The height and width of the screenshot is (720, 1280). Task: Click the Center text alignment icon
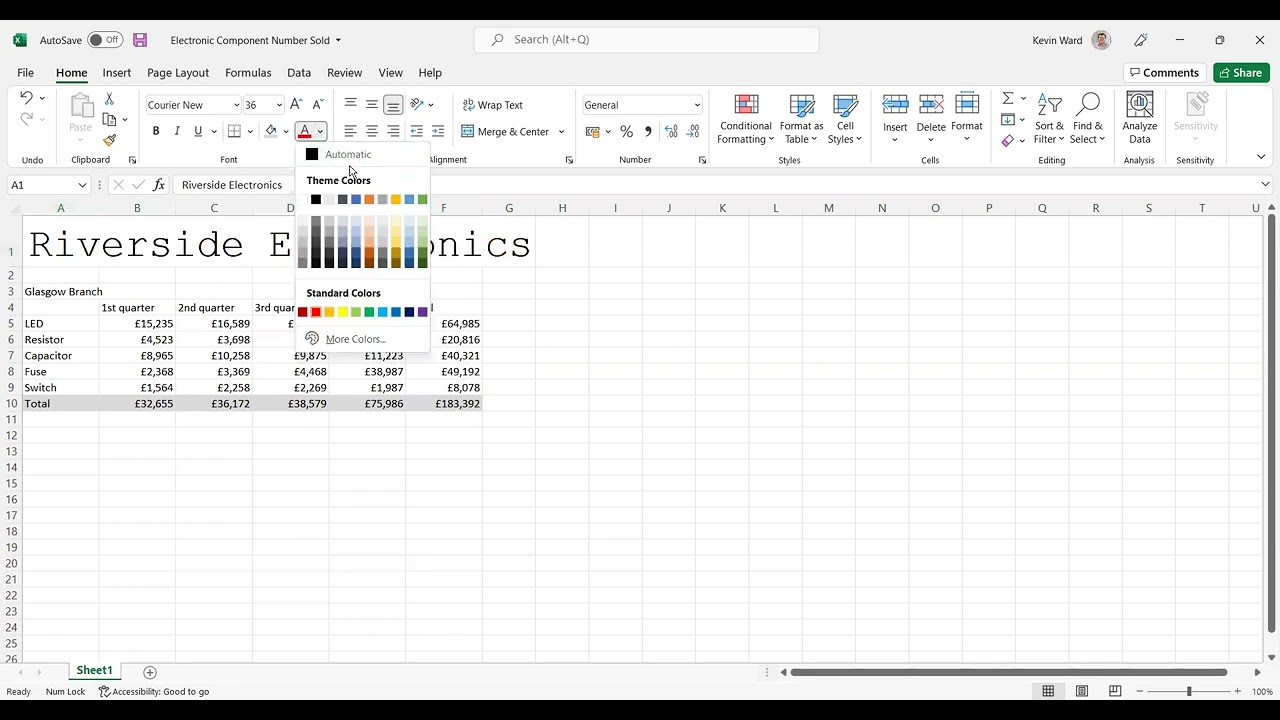coord(372,131)
